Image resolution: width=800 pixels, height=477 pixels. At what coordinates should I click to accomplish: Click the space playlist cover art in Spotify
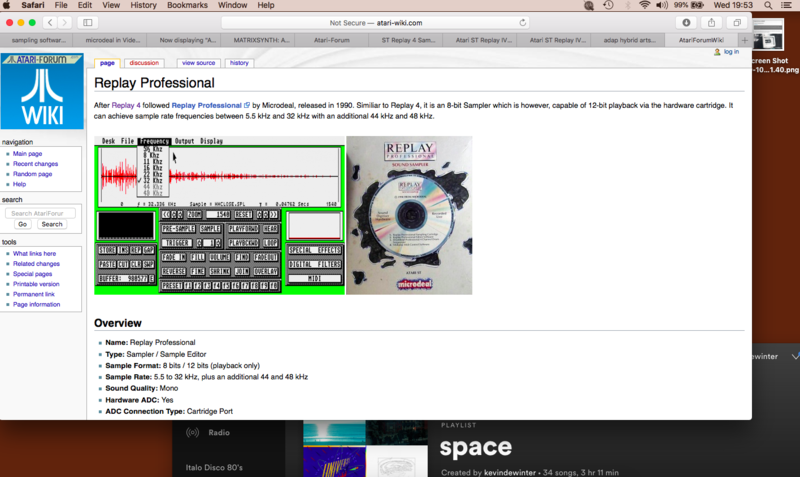(365, 448)
